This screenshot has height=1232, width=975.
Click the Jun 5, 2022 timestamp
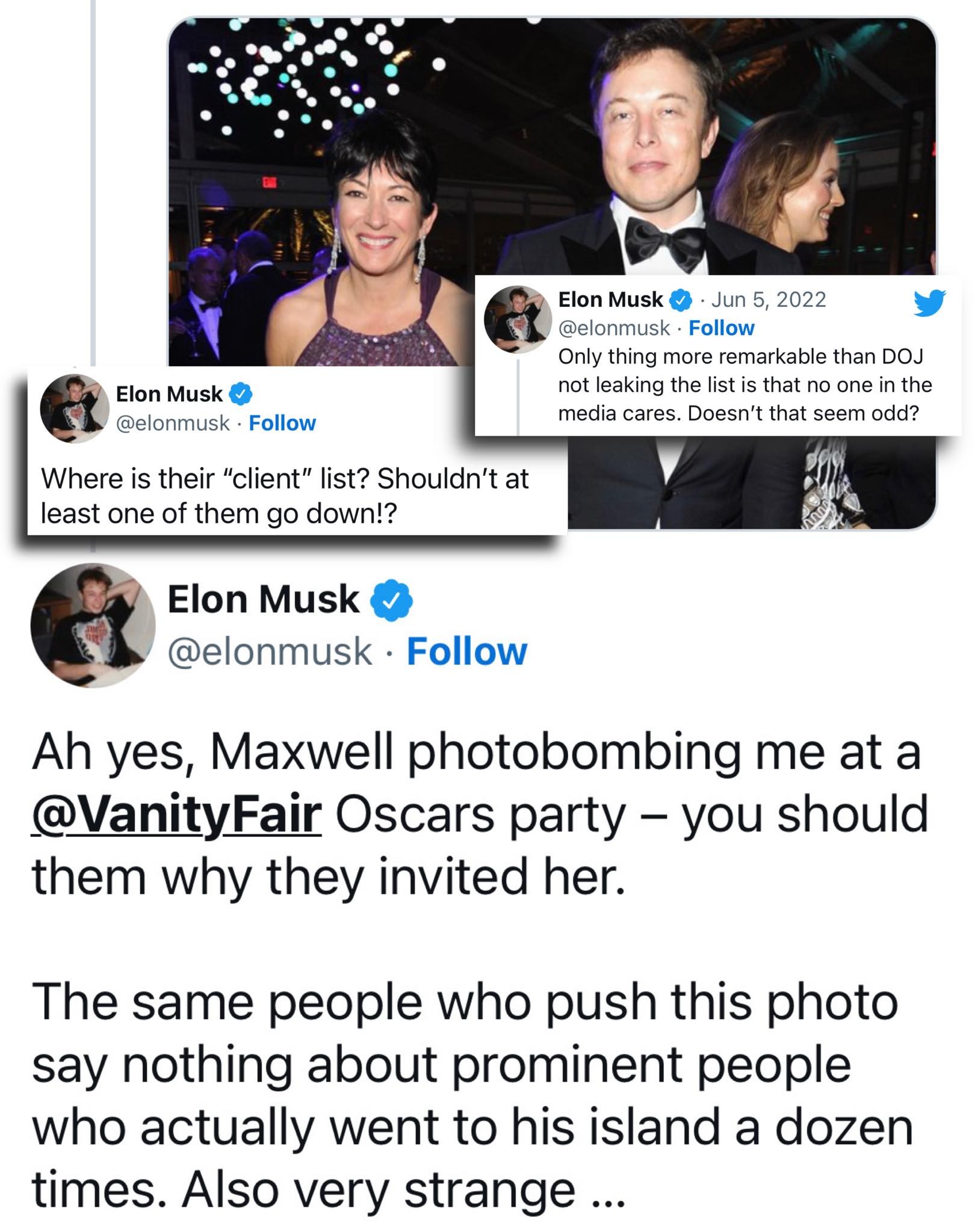769,299
